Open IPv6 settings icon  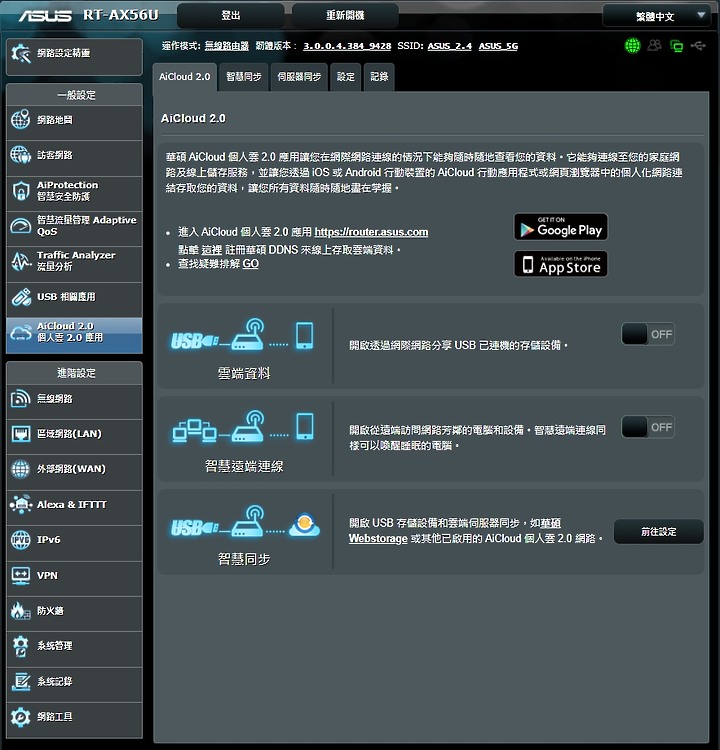21,540
